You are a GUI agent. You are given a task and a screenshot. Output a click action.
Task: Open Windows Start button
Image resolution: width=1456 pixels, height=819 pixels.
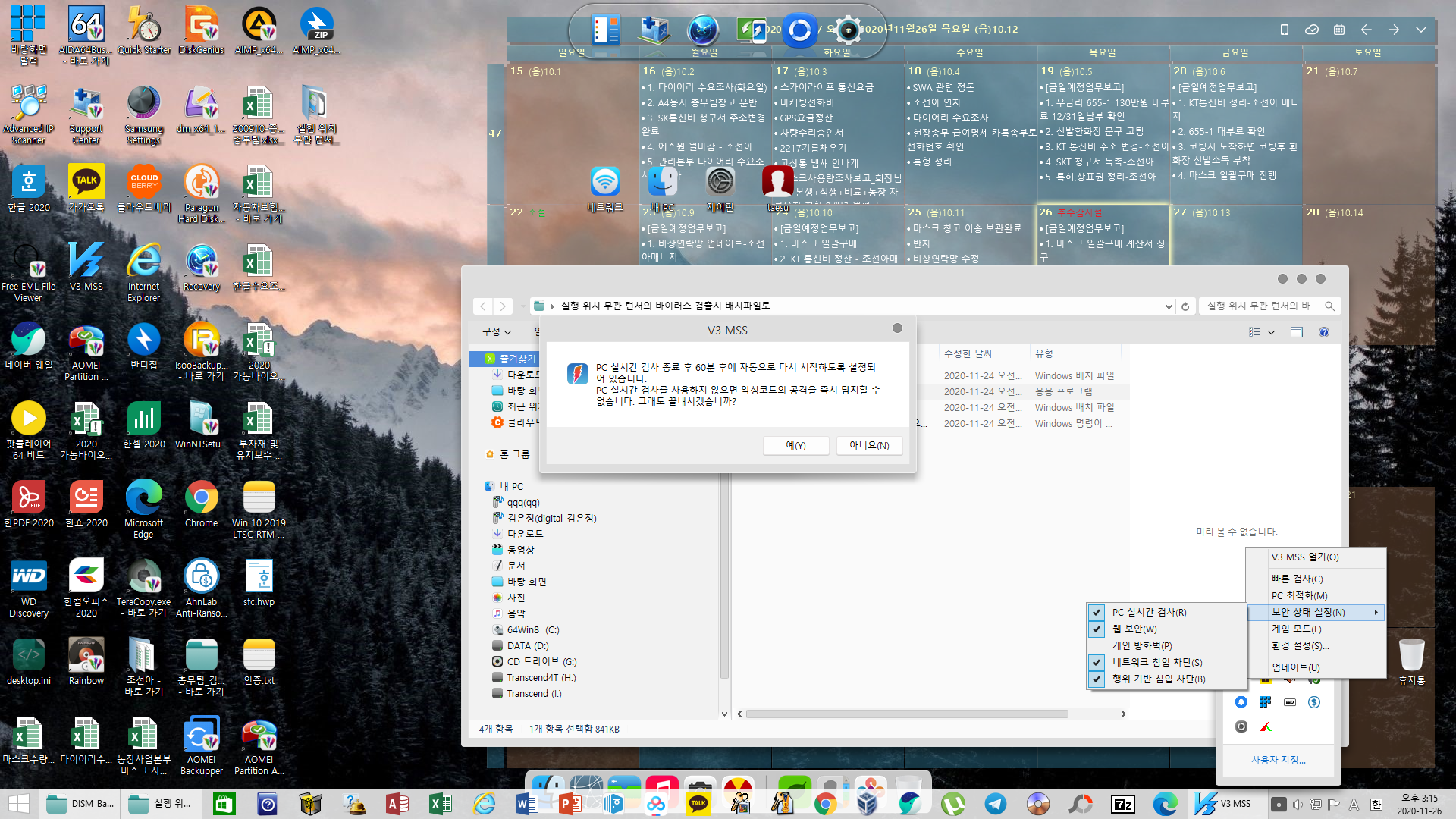[19, 804]
